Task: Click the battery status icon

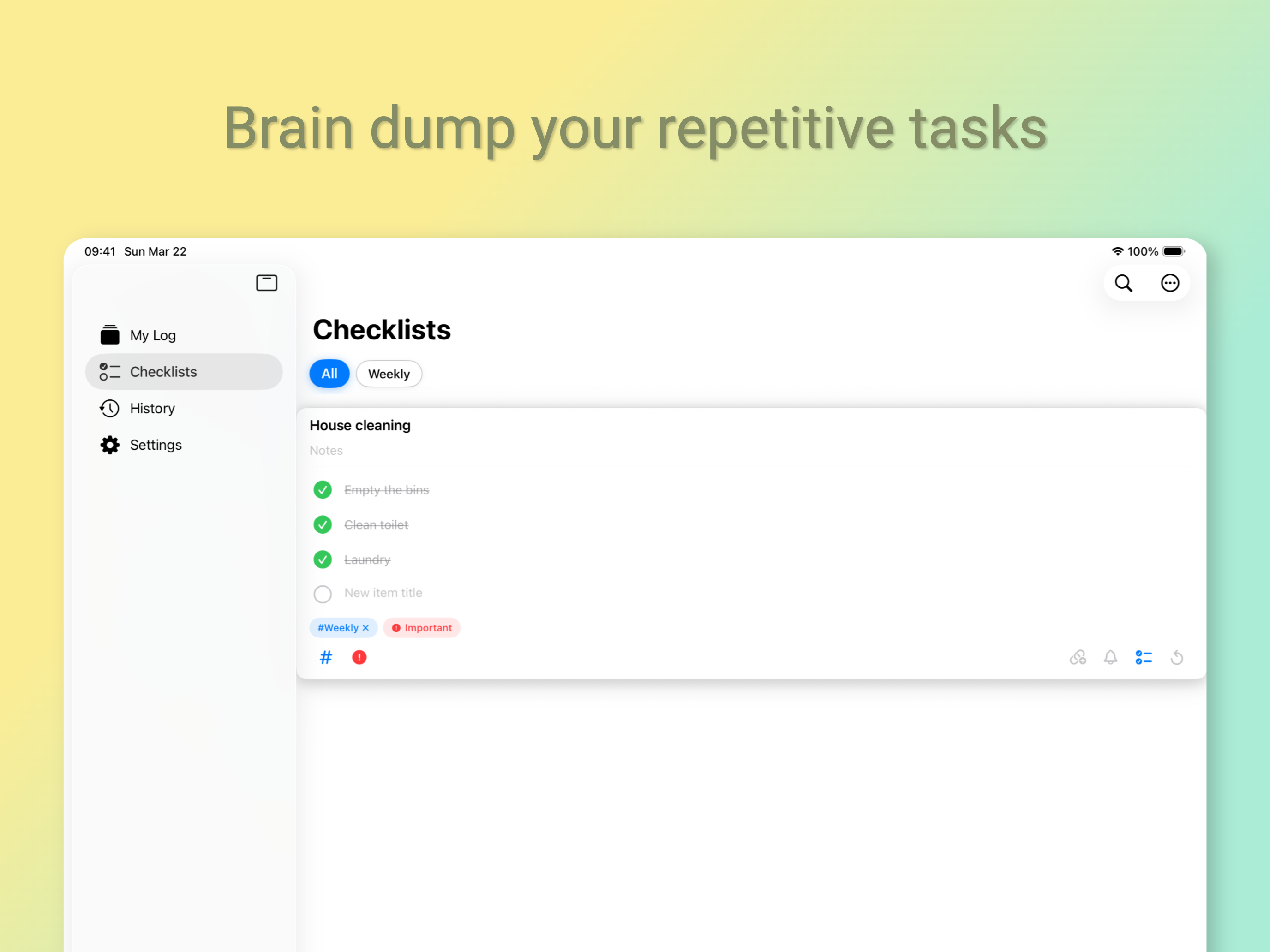Action: pos(1174,251)
